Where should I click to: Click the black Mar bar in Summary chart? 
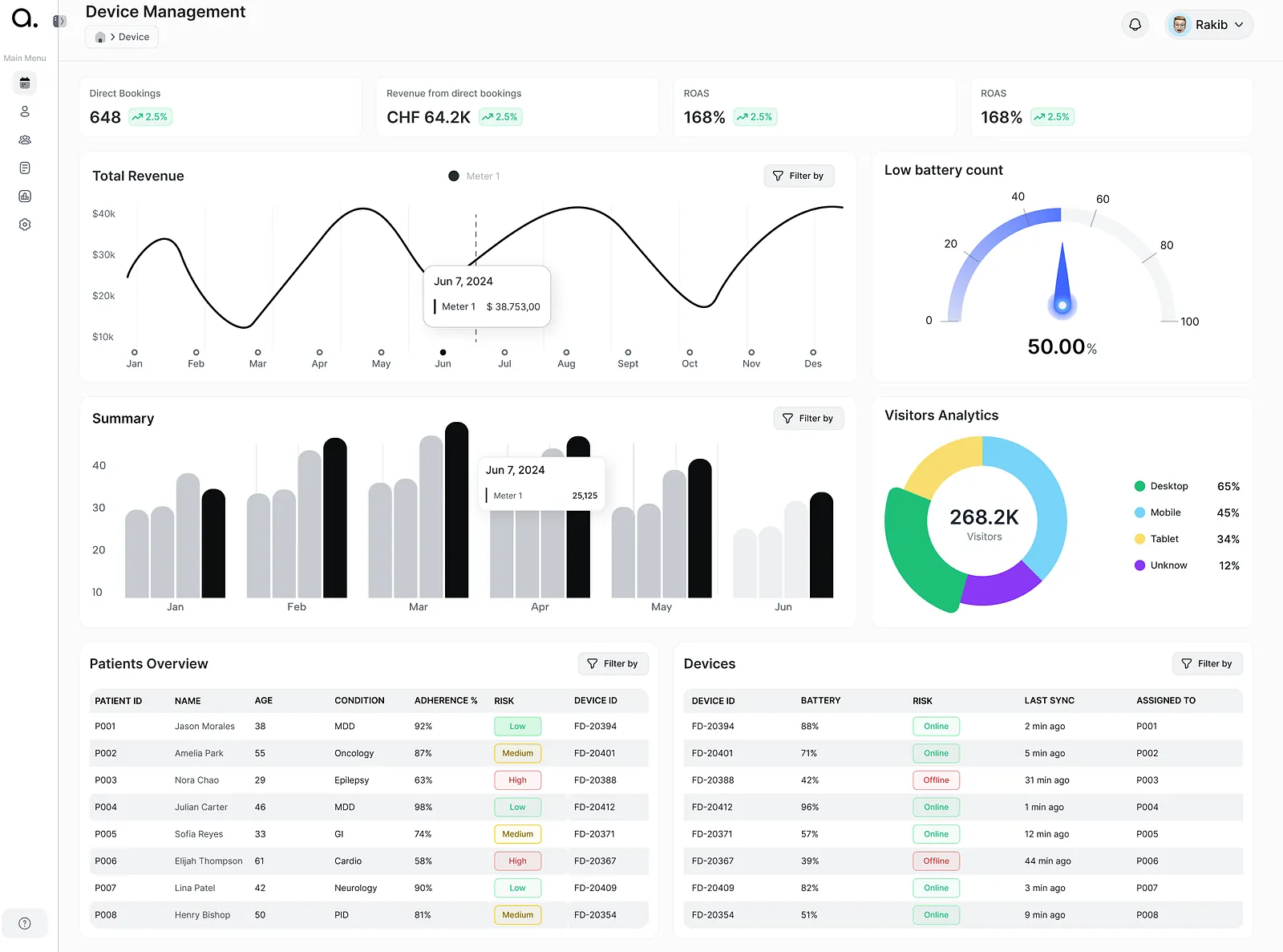tap(456, 510)
